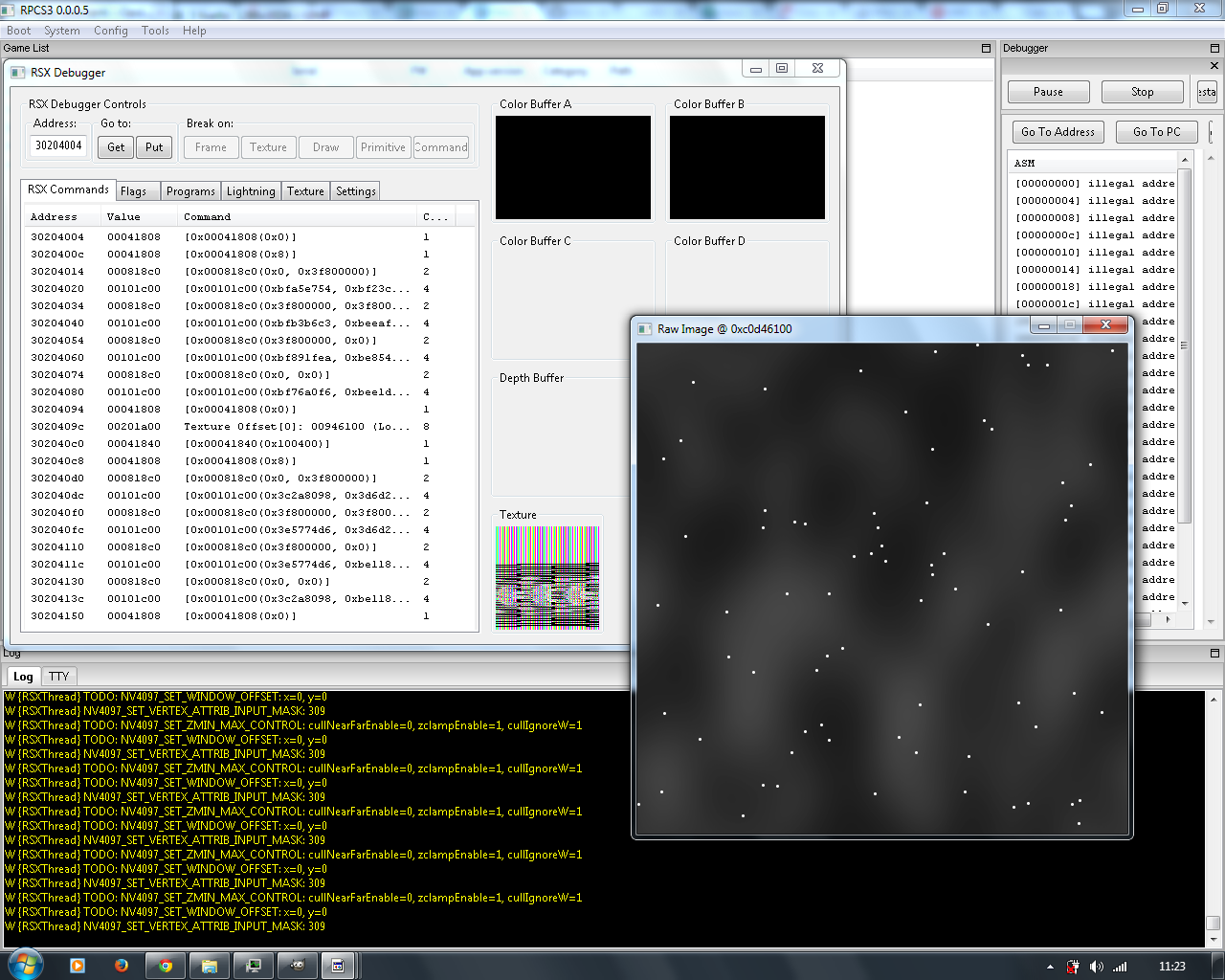
Task: Open the Config menu
Action: click(110, 31)
